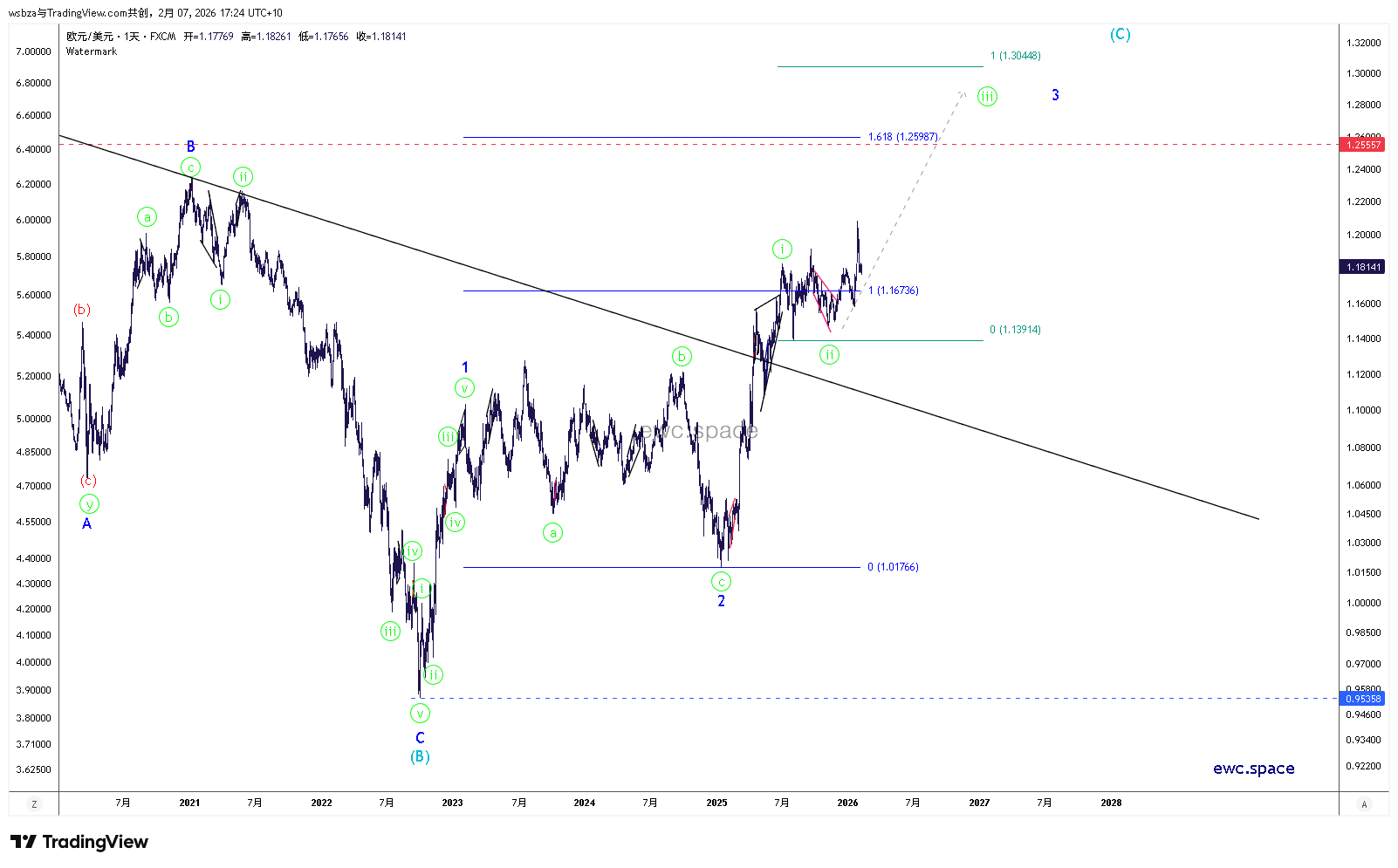
Task: Click the ewc.space text in the lower right
Action: tap(1253, 769)
